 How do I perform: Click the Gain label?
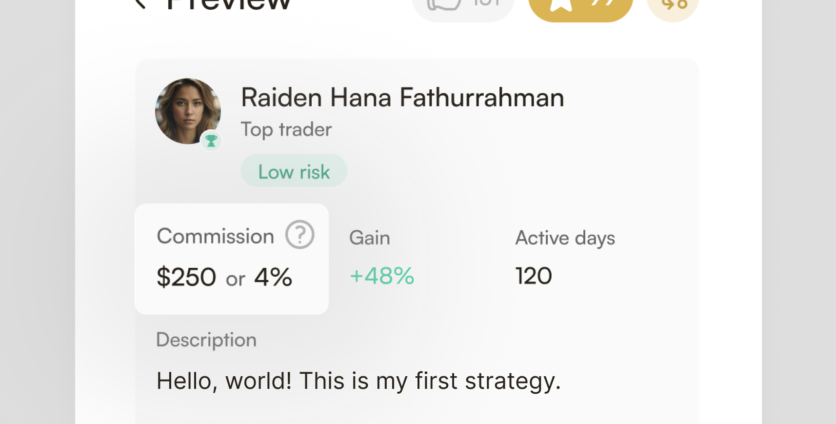coord(369,238)
